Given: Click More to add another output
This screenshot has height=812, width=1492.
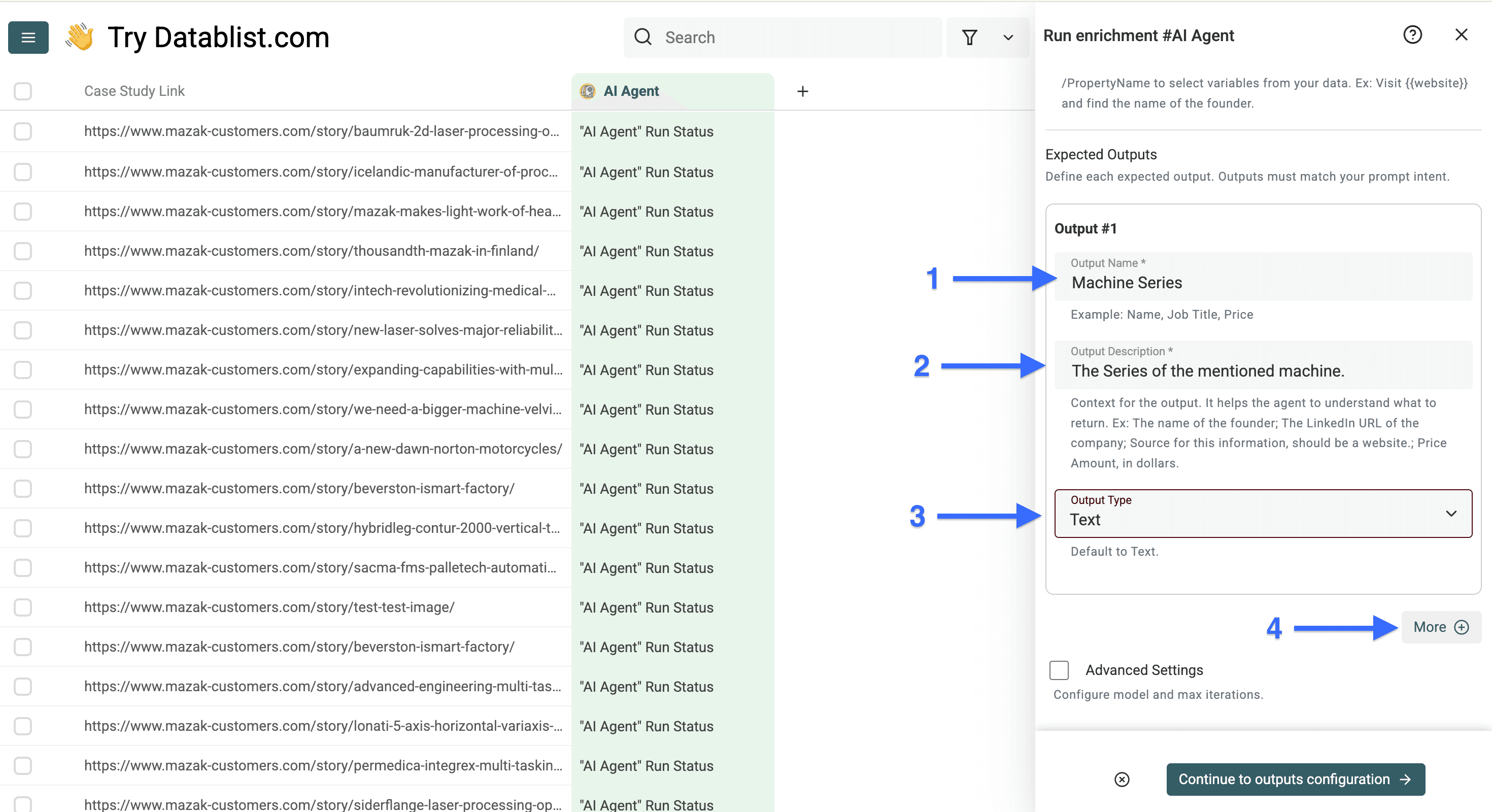Looking at the screenshot, I should 1440,627.
